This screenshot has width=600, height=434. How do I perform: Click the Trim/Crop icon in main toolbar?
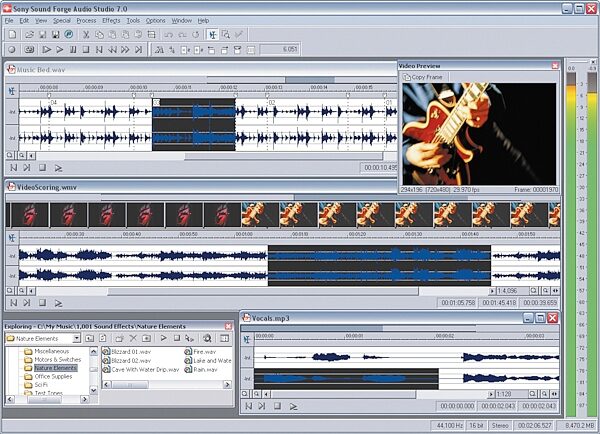click(x=152, y=35)
